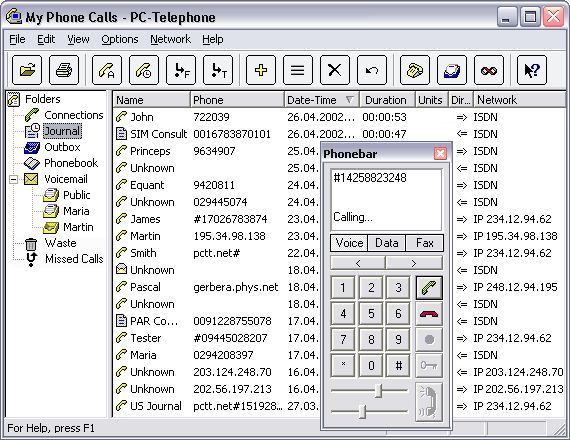The width and height of the screenshot is (570, 440).
Task: Click the red infinity toolbar icon
Action: [x=489, y=70]
